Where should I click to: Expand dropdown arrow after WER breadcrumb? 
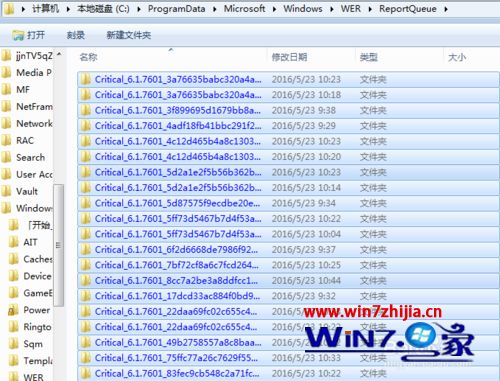pos(370,9)
